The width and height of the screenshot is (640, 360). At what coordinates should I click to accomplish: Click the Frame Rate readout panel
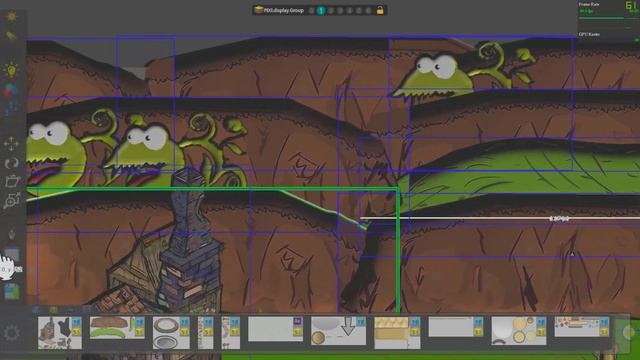(608, 11)
